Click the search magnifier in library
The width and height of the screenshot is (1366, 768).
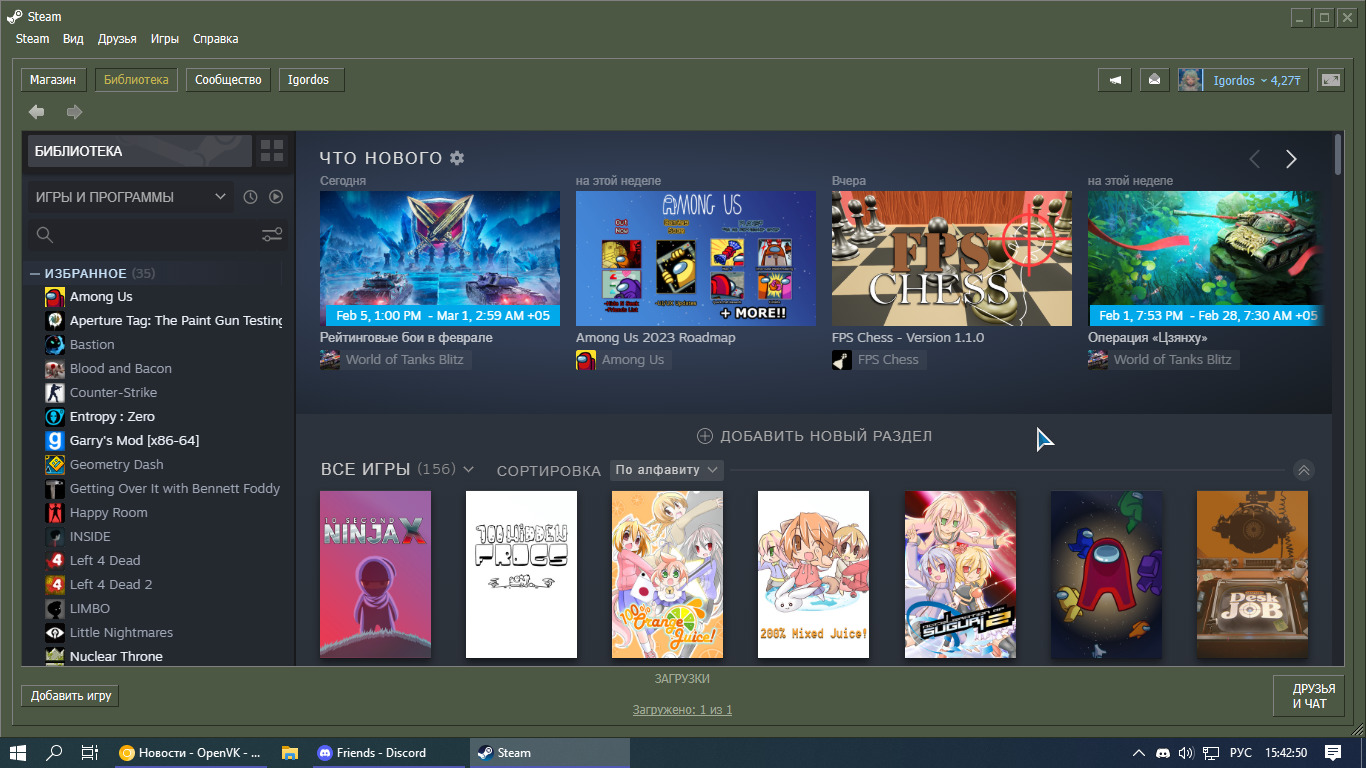coord(44,235)
